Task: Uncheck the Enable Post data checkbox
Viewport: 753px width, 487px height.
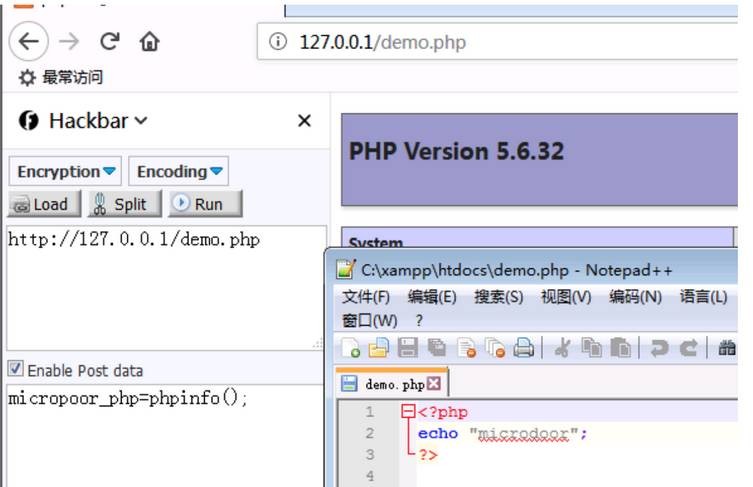Action: pos(15,370)
